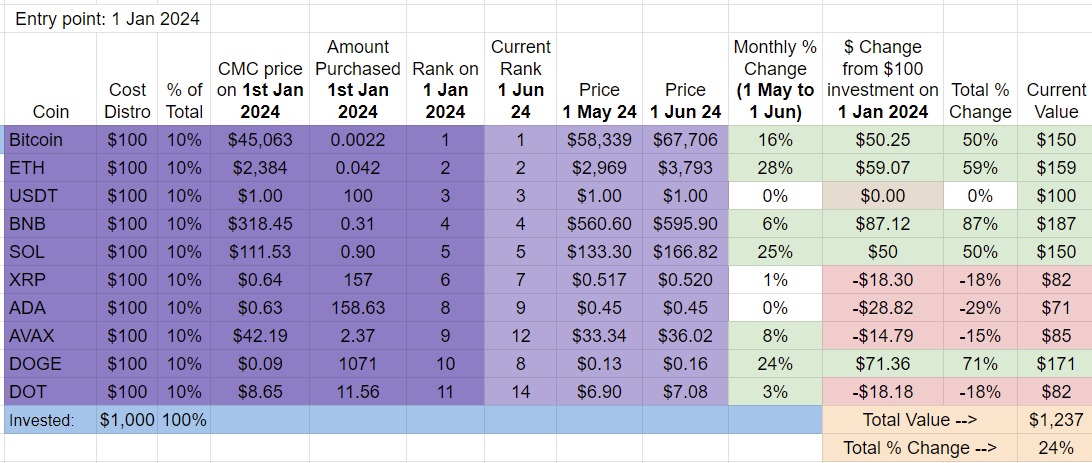
Task: Click DOT dollar change -$18.18 cell
Action: click(x=883, y=392)
